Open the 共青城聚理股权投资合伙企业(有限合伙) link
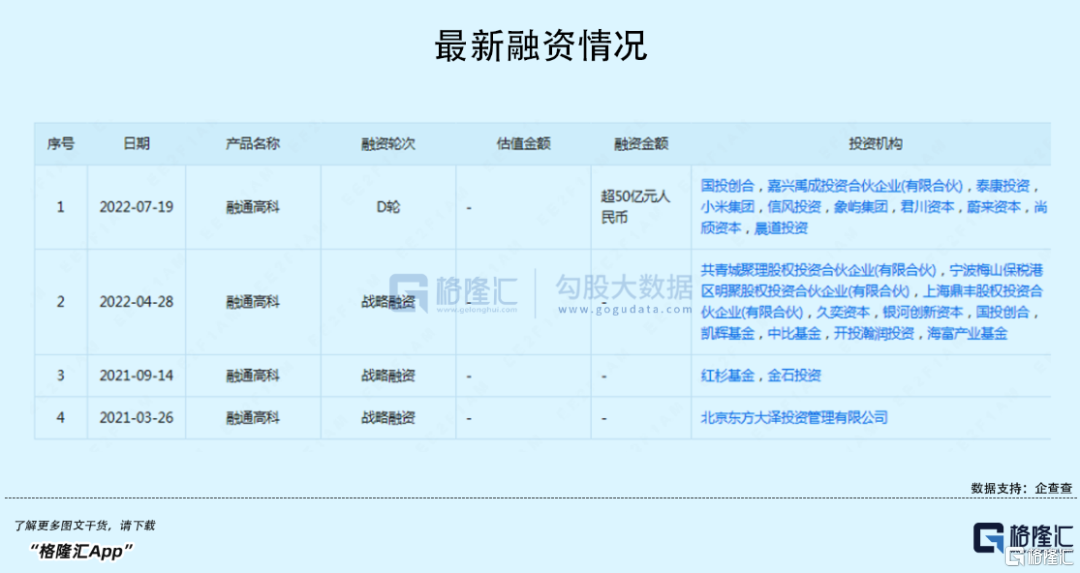Screen dimensions: 1080x573 click(x=818, y=270)
